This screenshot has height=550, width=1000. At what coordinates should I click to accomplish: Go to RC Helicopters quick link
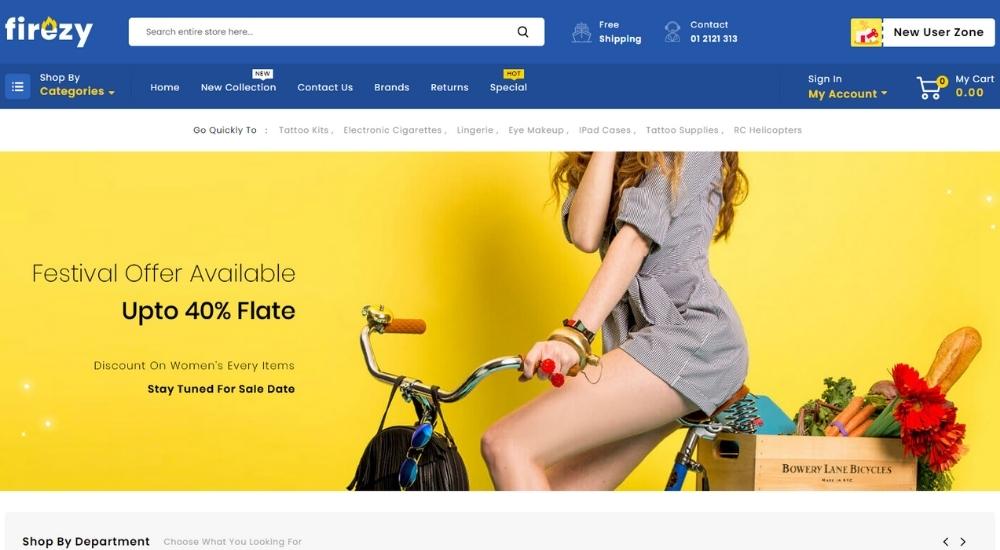pos(767,130)
